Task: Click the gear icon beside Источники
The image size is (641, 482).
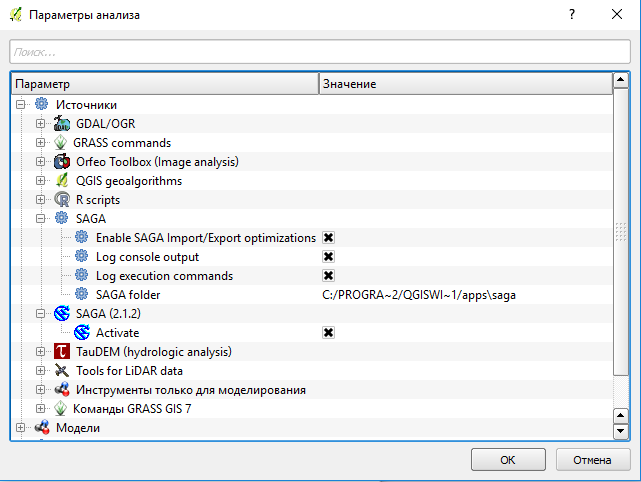Action: pos(41,104)
